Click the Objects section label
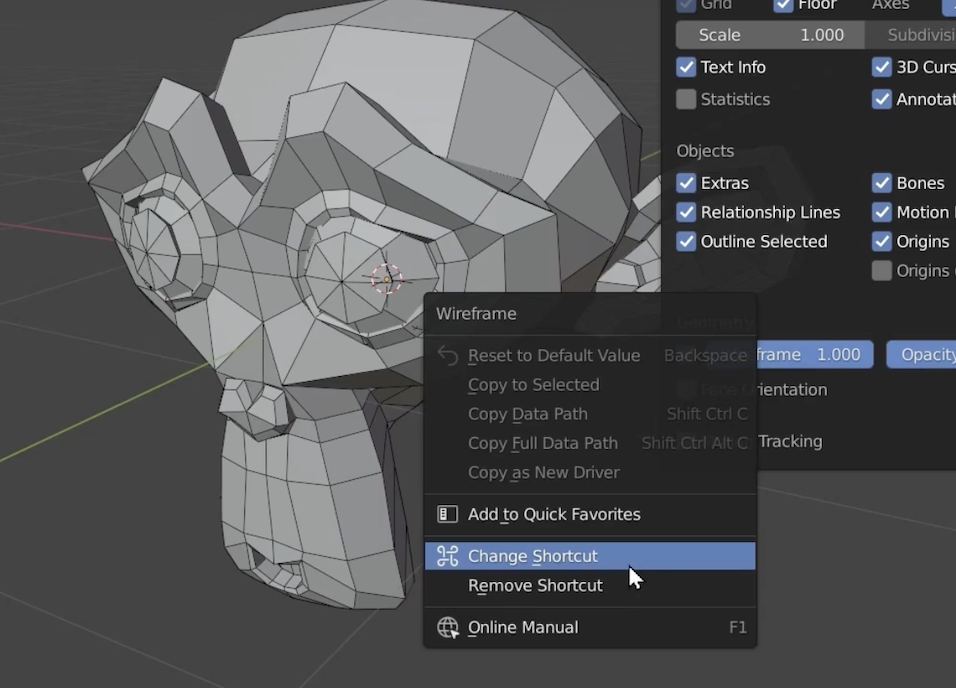This screenshot has height=688, width=956. (x=705, y=151)
